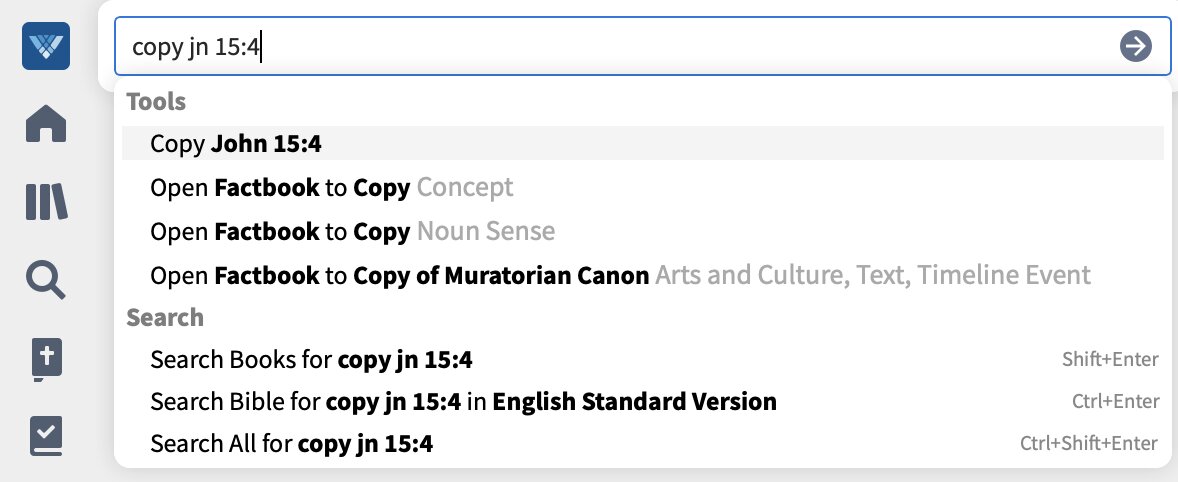Click the Ctrl+Enter shortcut hint
The width and height of the screenshot is (1178, 482).
pos(1115,402)
